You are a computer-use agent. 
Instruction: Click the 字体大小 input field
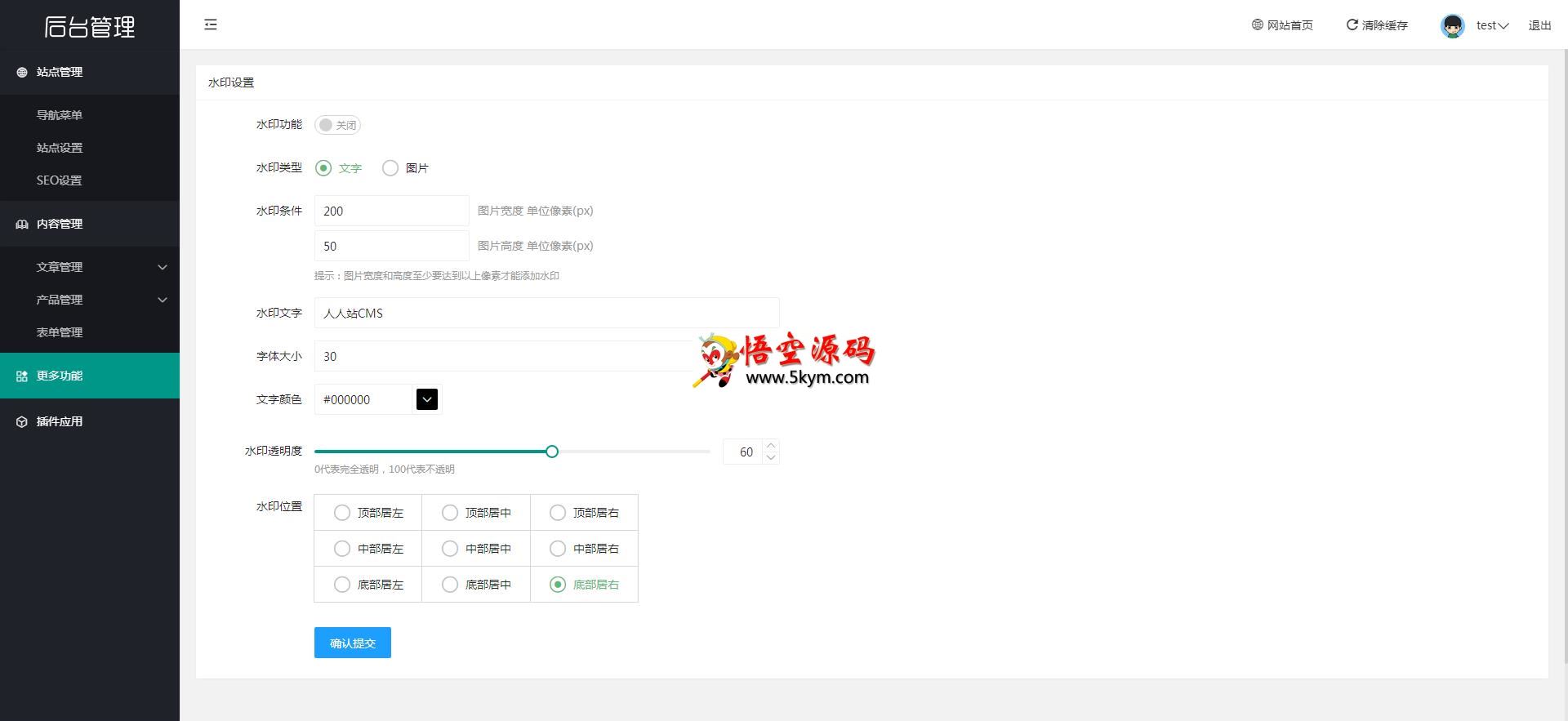547,356
